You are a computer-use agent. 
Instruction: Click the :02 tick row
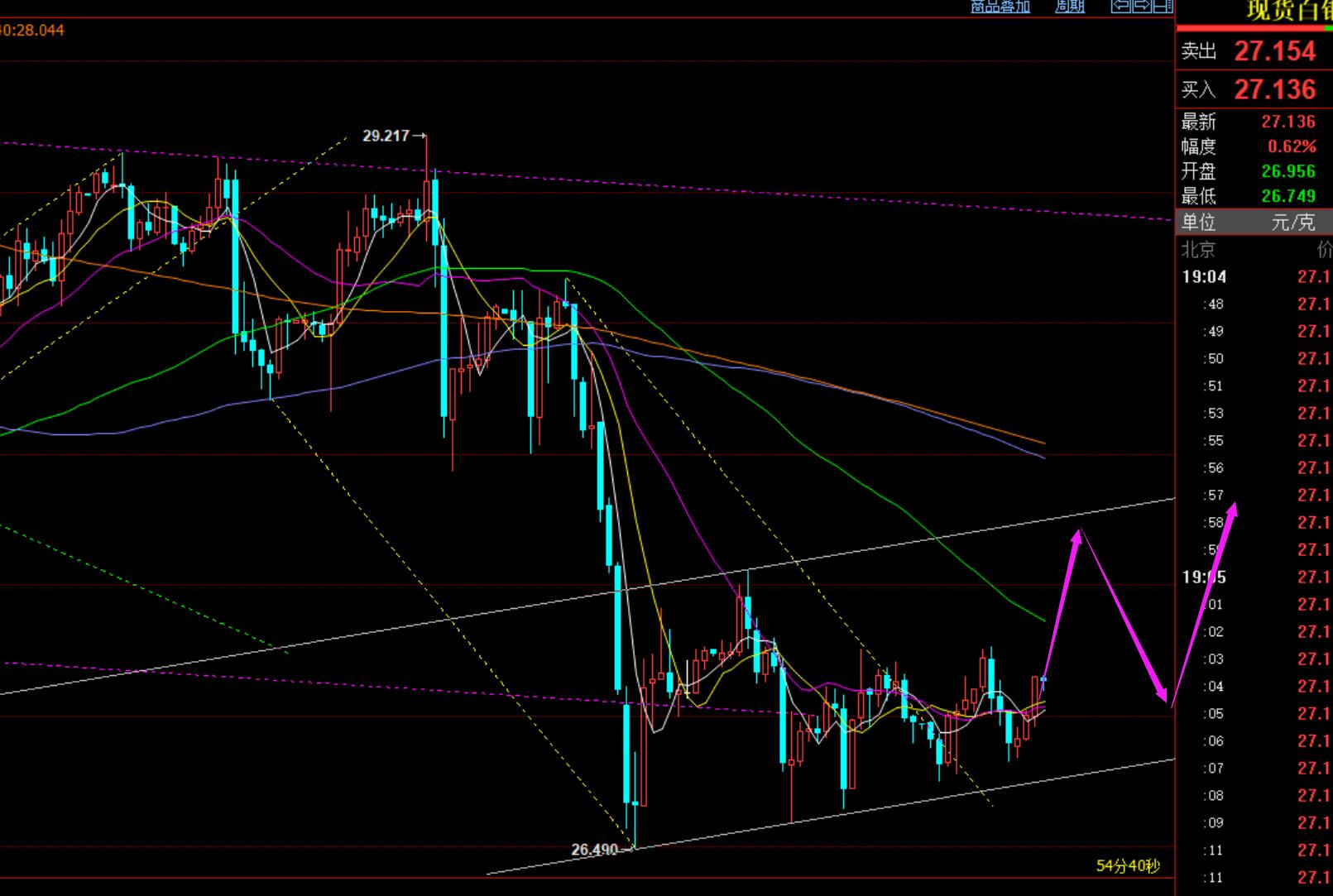[x=1254, y=632]
